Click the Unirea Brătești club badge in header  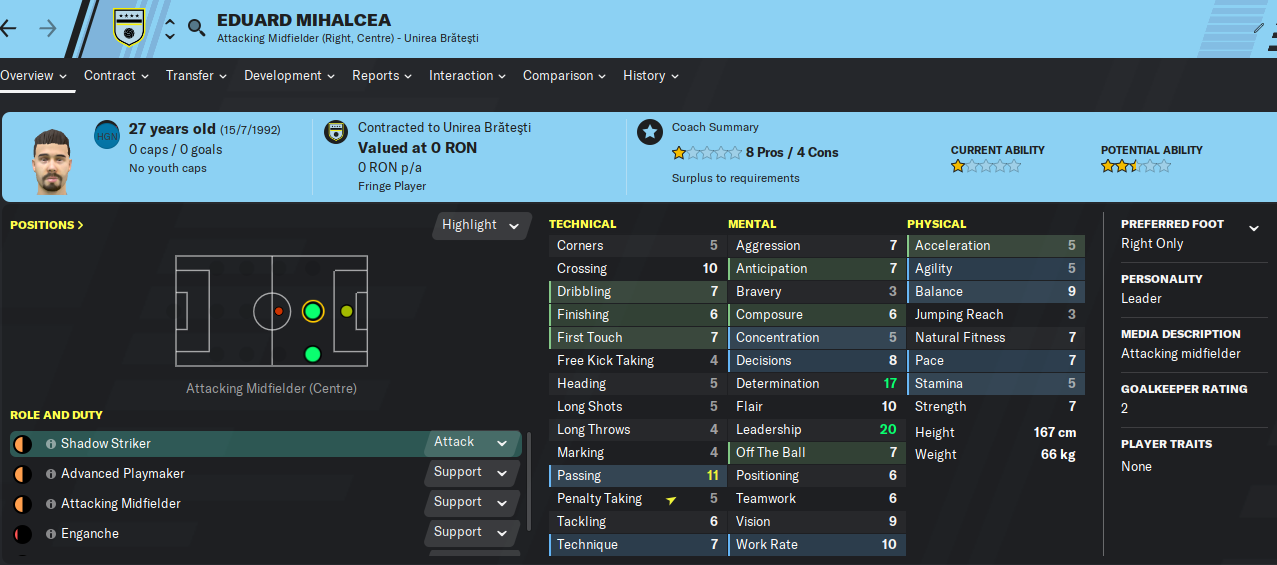coord(127,27)
